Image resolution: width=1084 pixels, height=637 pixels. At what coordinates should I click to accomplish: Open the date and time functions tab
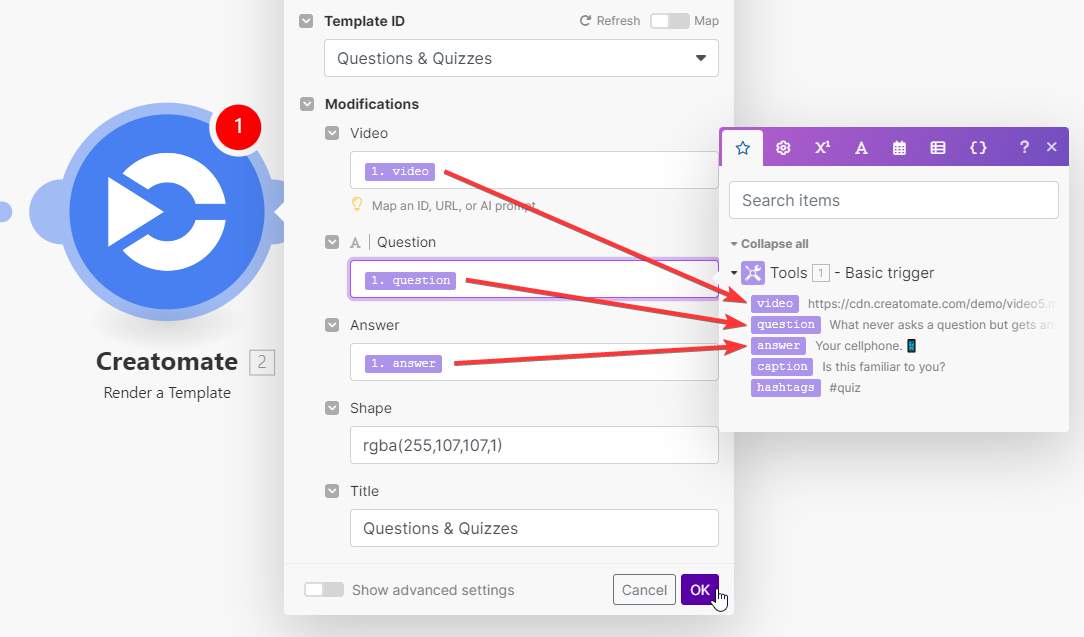pos(899,147)
